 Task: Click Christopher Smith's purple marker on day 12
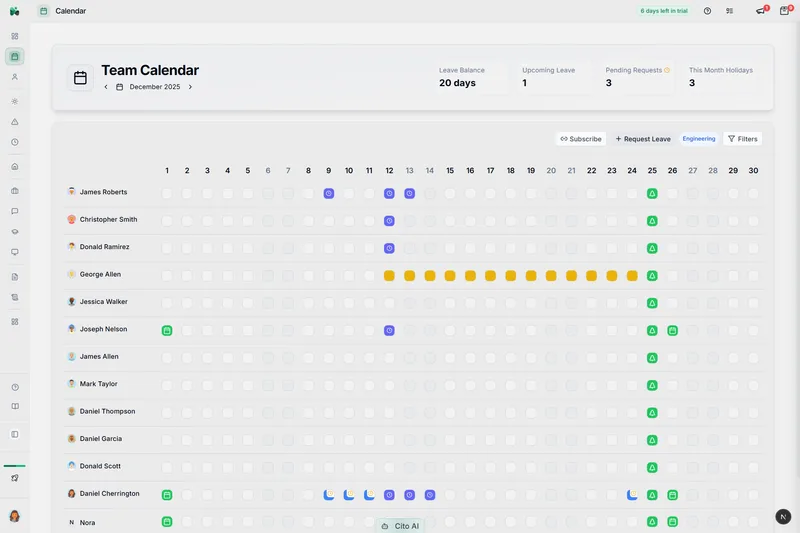pos(389,221)
